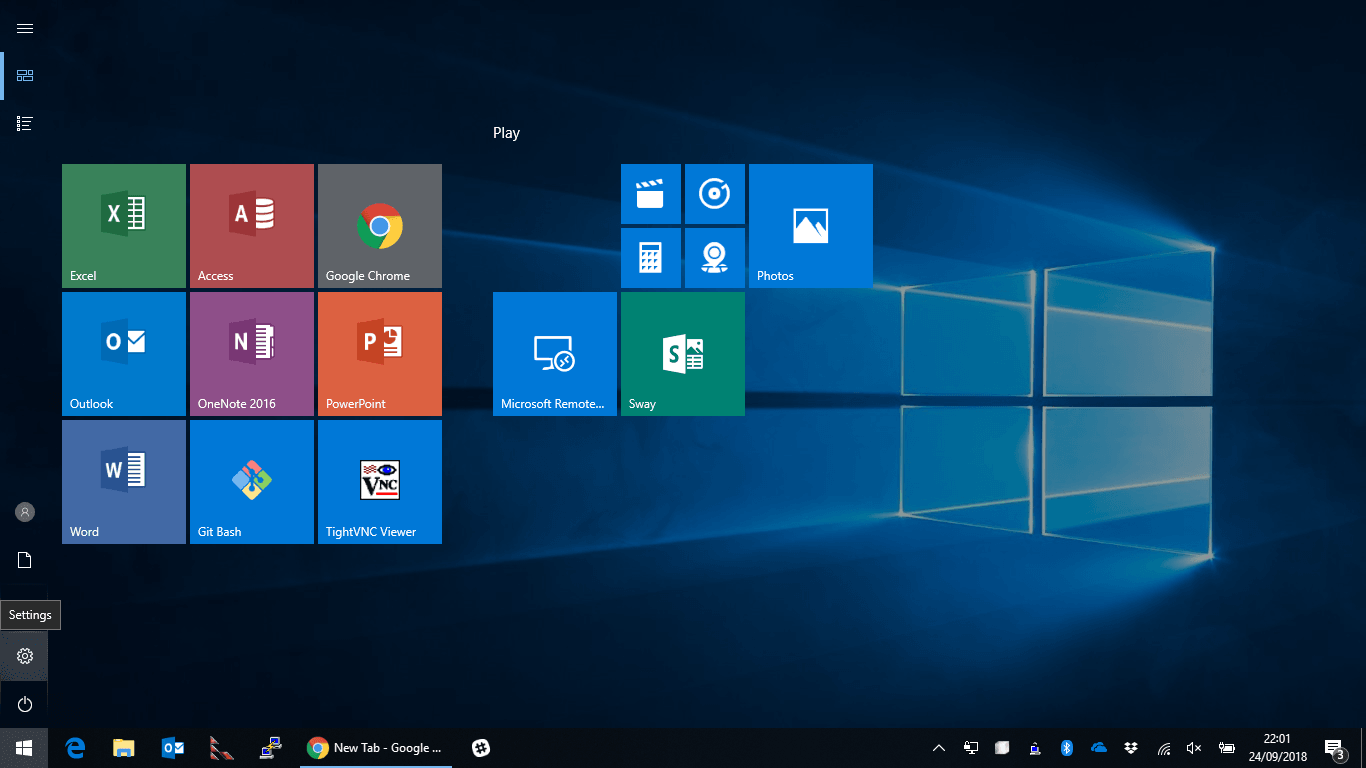The height and width of the screenshot is (768, 1366).
Task: Launch the Calculator small tile
Action: (651, 258)
